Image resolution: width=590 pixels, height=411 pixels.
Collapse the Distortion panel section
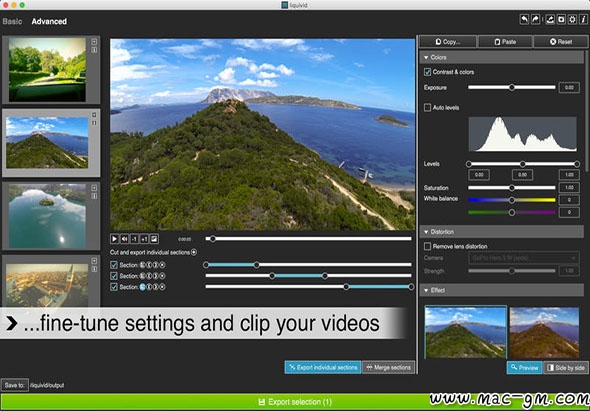(426, 232)
